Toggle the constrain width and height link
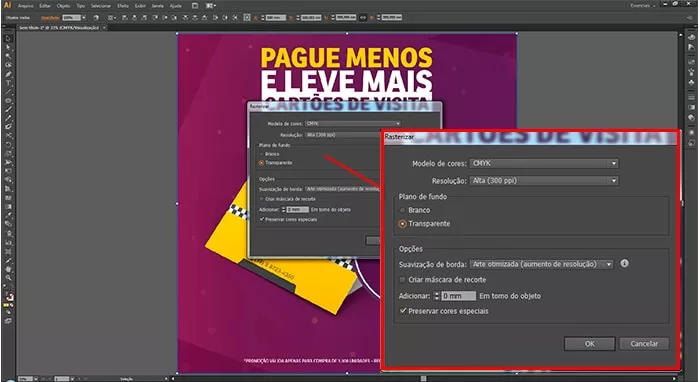 tap(363, 17)
